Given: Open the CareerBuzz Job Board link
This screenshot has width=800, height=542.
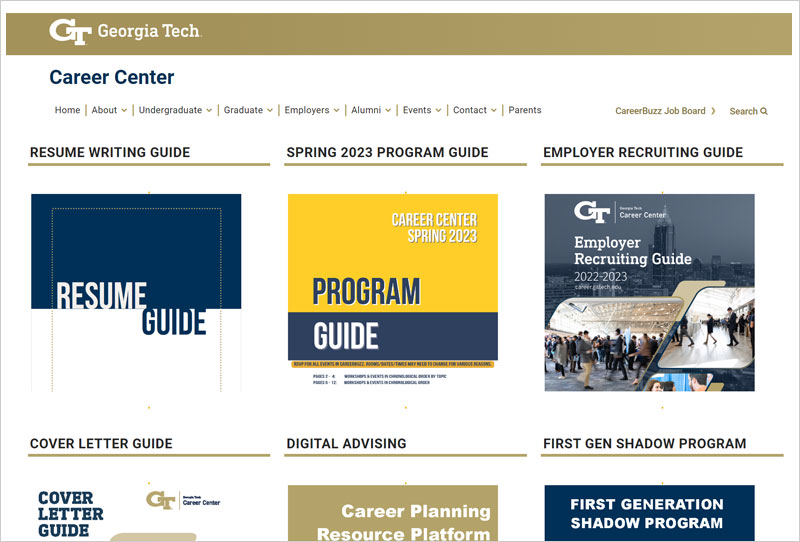Looking at the screenshot, I should click(x=660, y=111).
